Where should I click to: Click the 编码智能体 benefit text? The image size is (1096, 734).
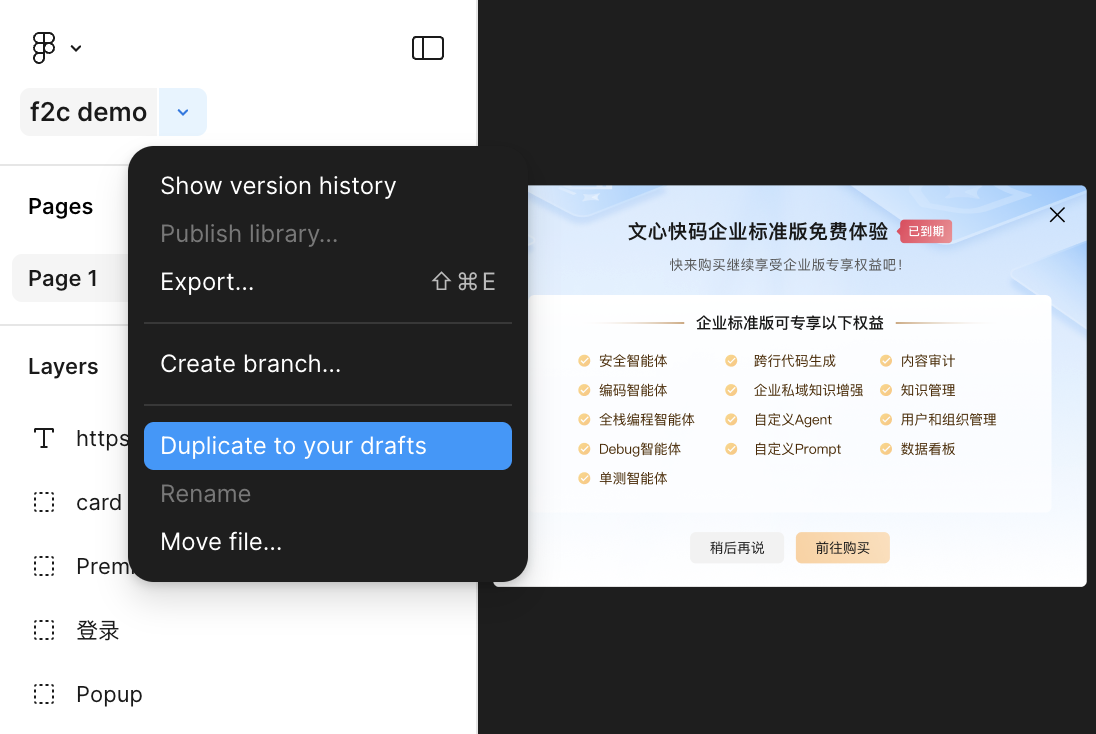click(633, 390)
